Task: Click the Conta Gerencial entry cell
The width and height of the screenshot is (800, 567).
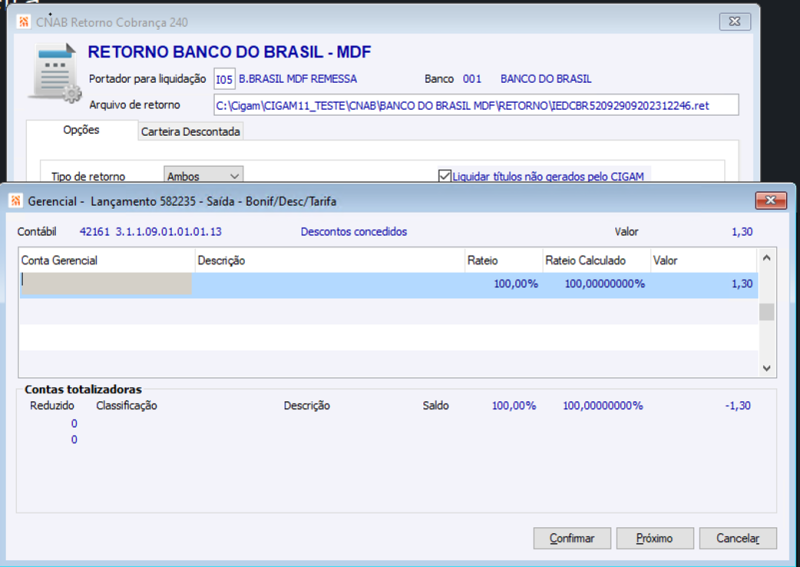Action: 106,284
